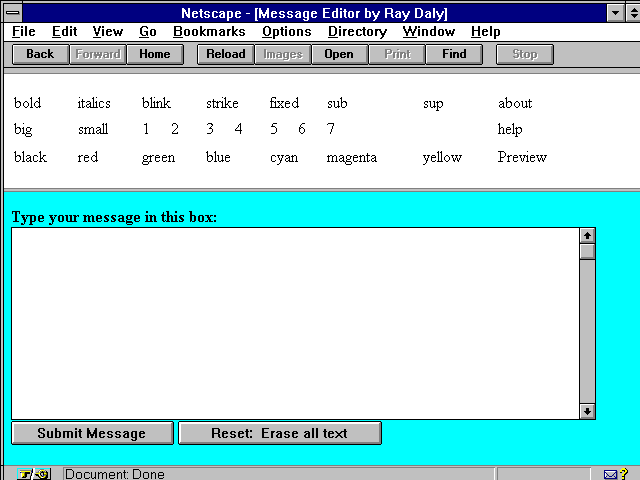The image size is (640, 480).
Task: Open the help link
Action: point(510,129)
